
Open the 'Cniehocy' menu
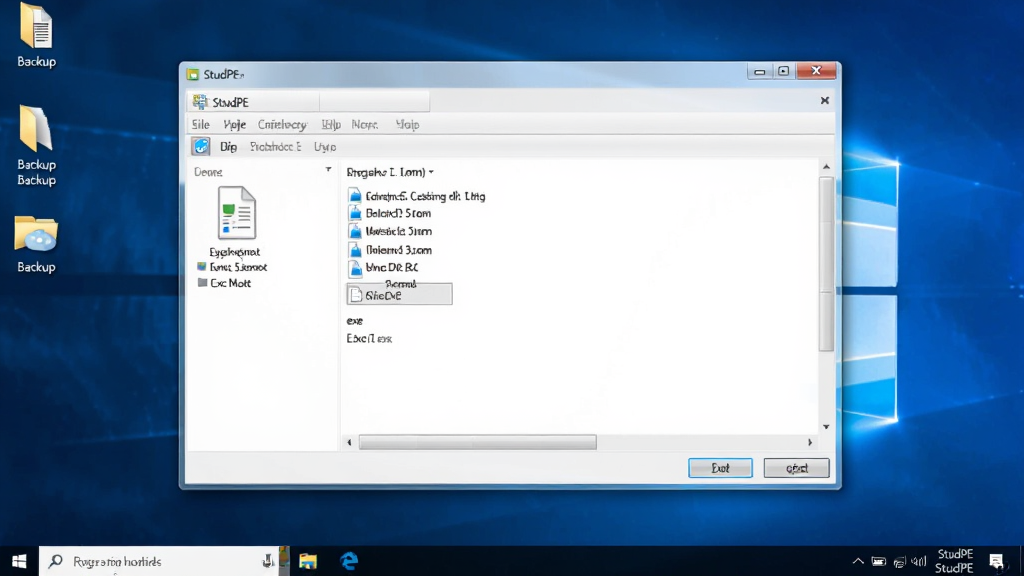(282, 124)
